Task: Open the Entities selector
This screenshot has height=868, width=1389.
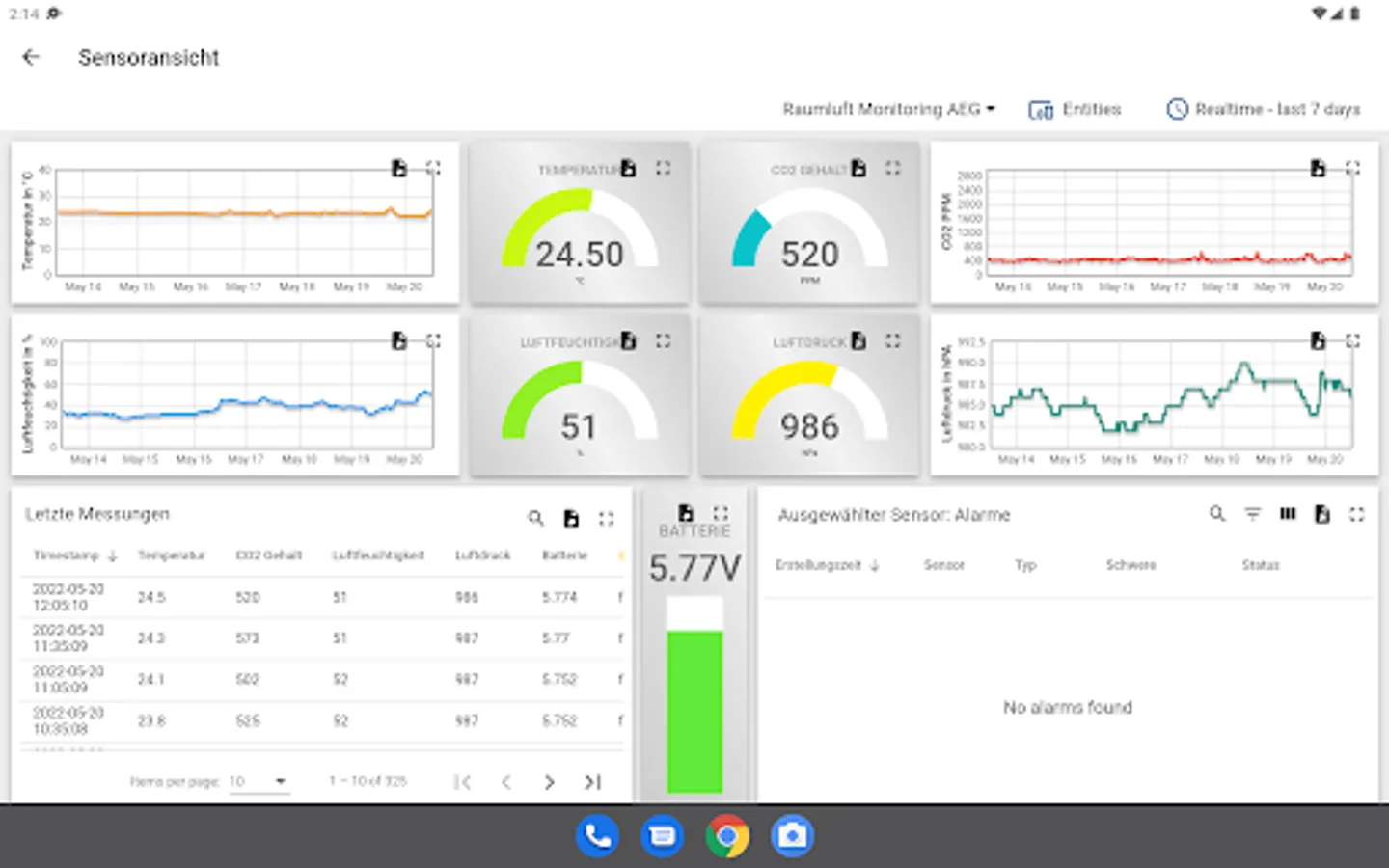Action: 1075,109
